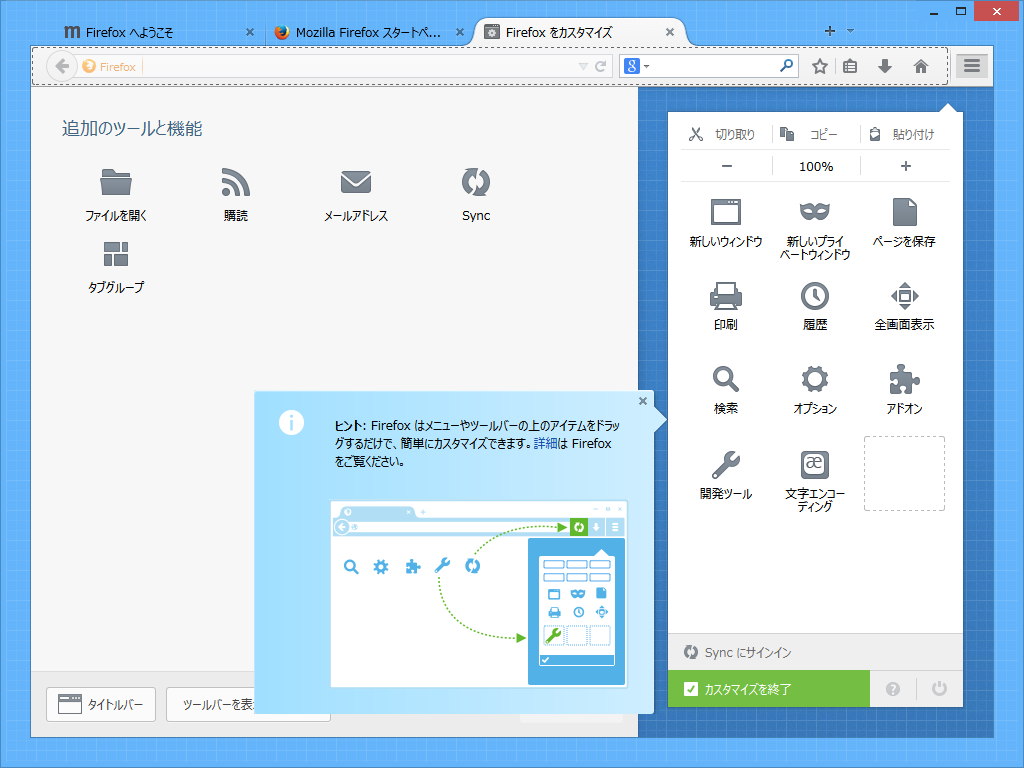Open the 詳細 link in hint

(545, 443)
